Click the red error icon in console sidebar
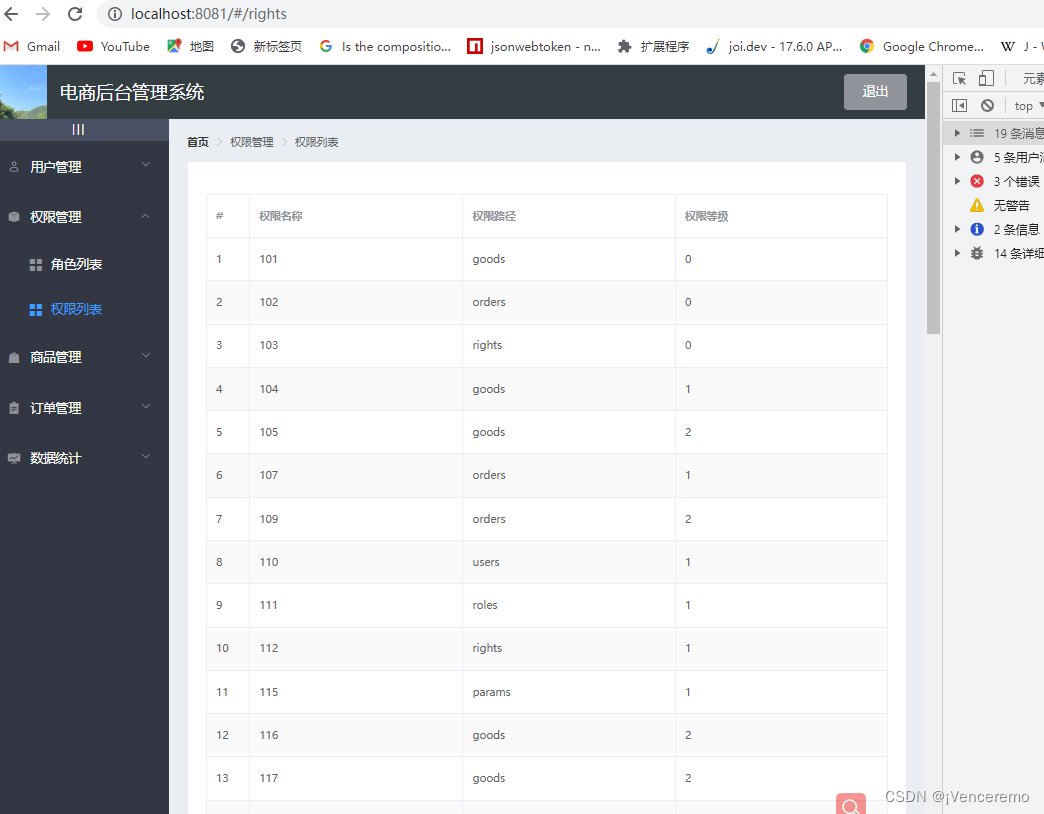This screenshot has height=814, width=1044. (976, 180)
